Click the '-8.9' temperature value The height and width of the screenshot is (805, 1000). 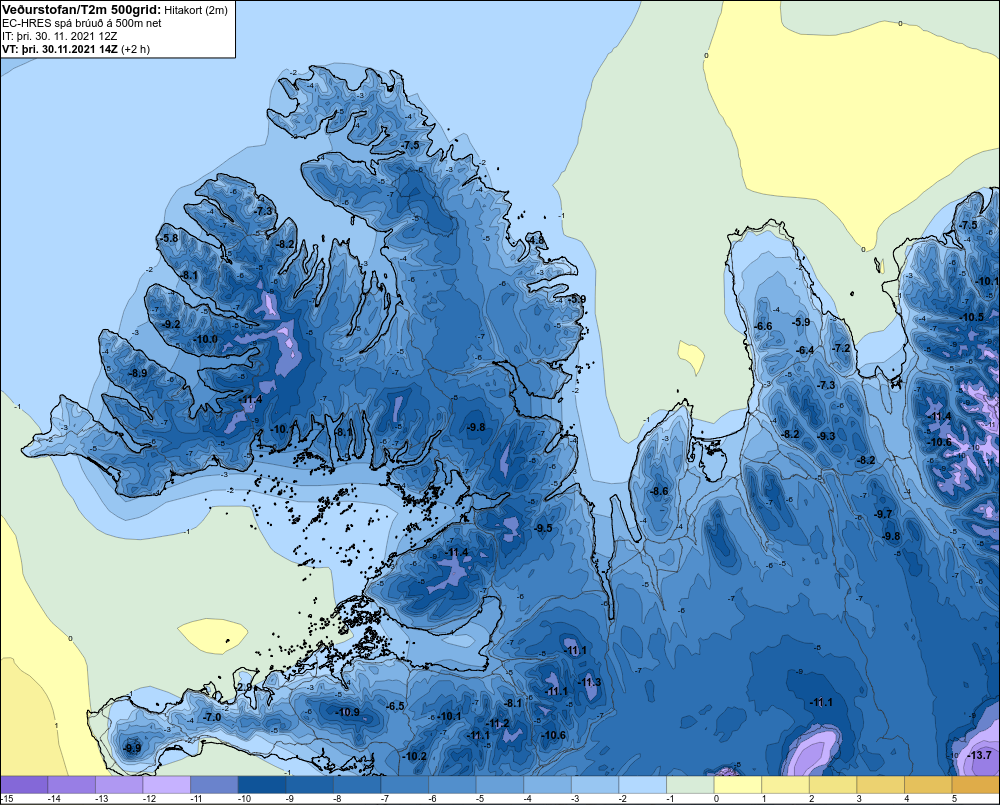(x=138, y=373)
